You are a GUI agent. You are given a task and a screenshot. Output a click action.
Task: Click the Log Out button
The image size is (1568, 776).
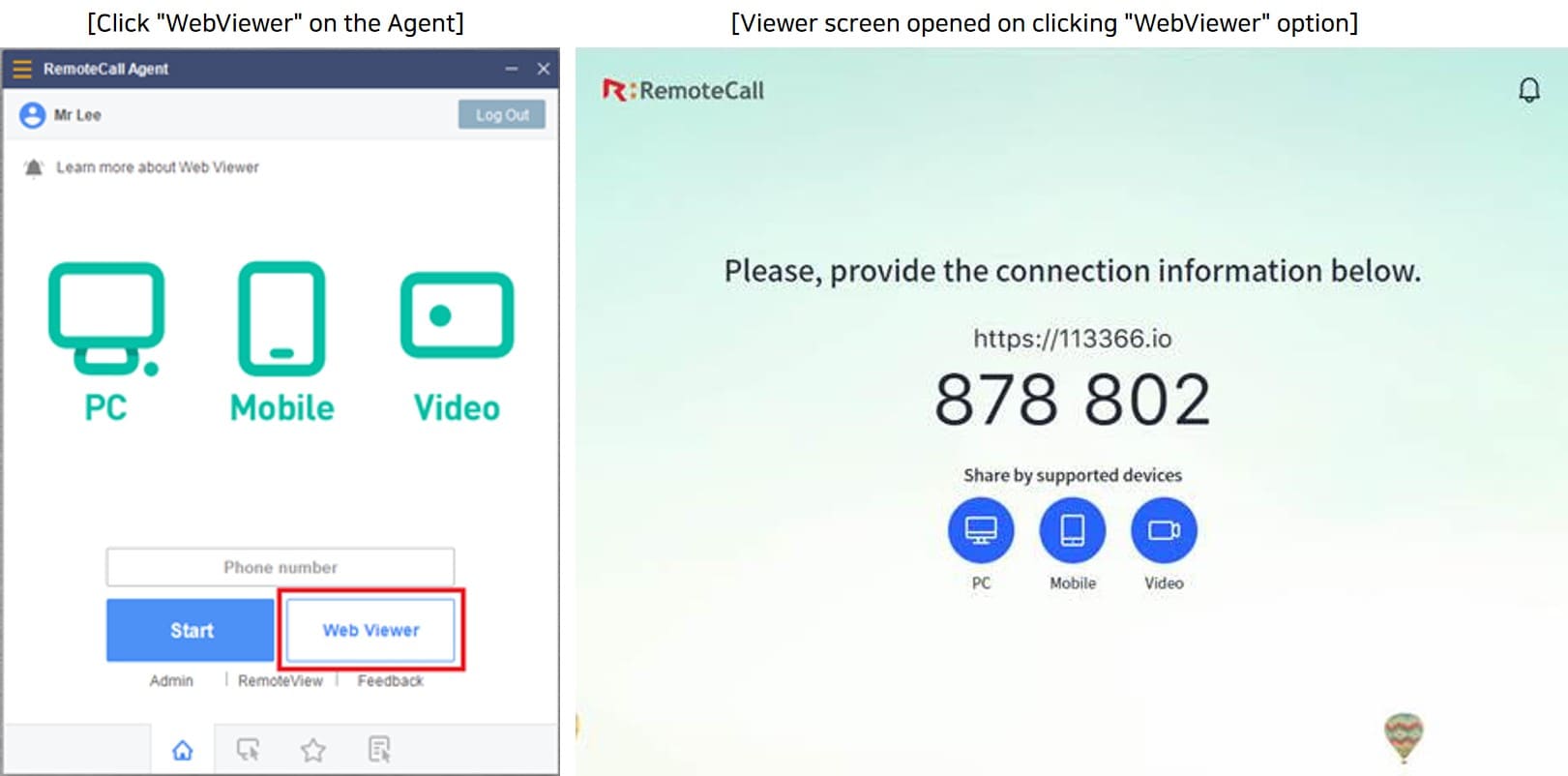pos(502,114)
